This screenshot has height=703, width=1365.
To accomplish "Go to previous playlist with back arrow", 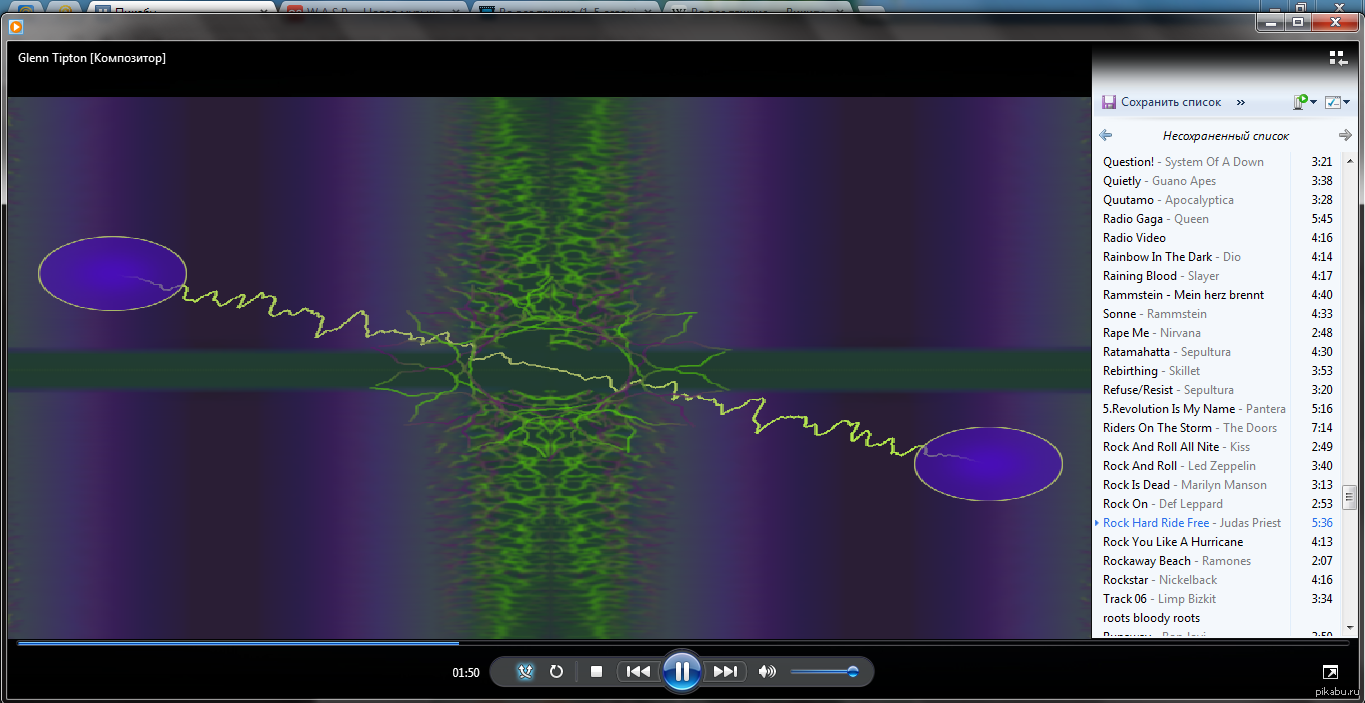I will (1105, 135).
